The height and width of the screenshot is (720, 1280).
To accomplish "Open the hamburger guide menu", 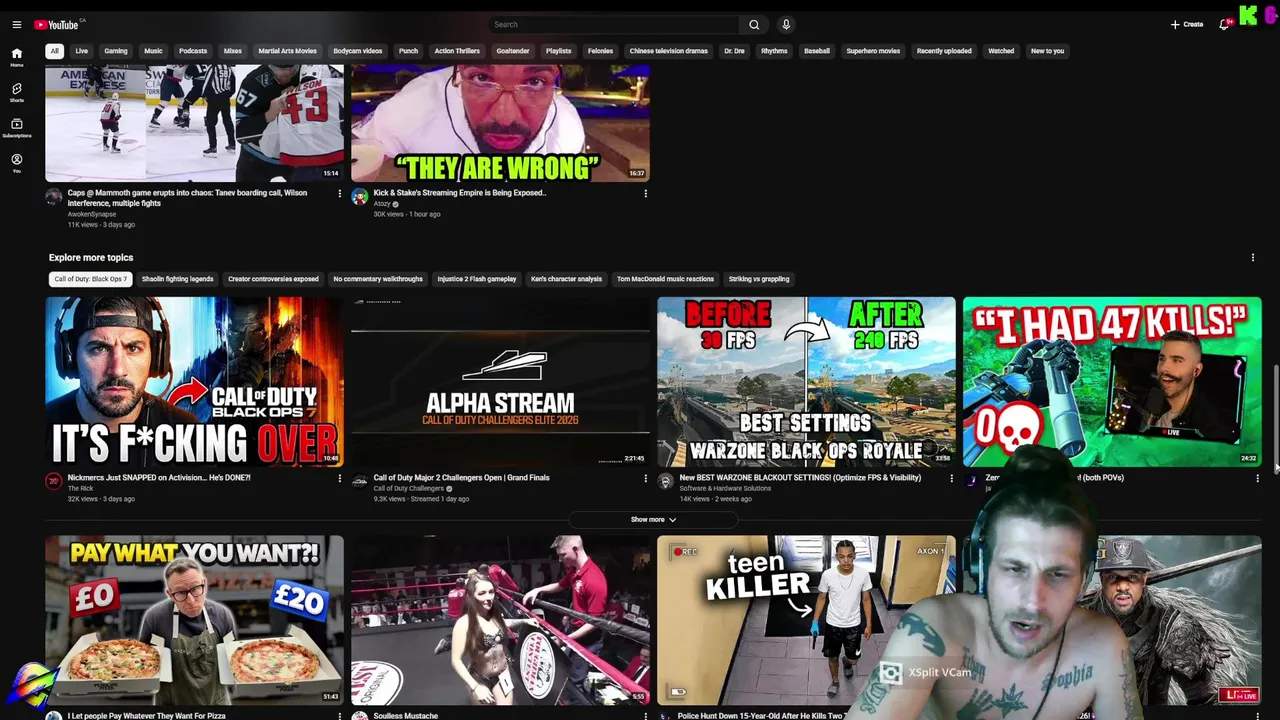I will (x=16, y=25).
